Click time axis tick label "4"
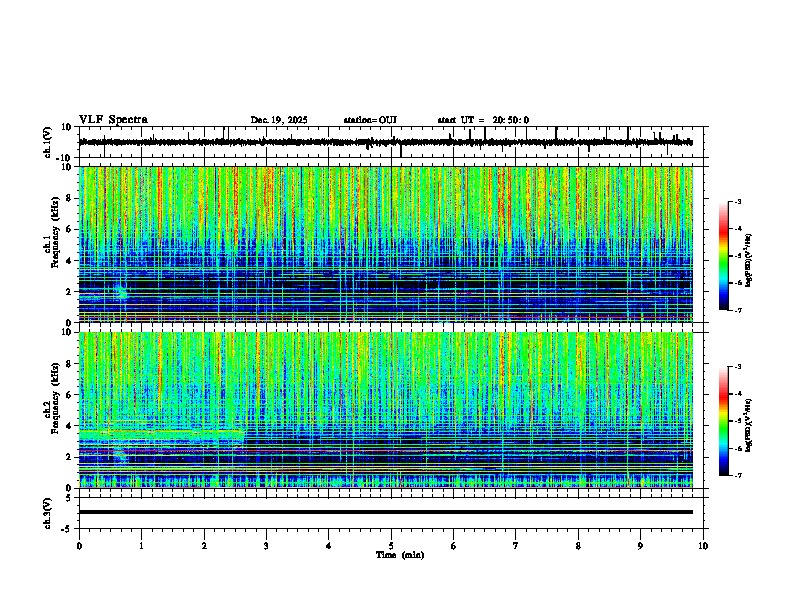Image resolution: width=792 pixels, height=612 pixels. coord(328,546)
